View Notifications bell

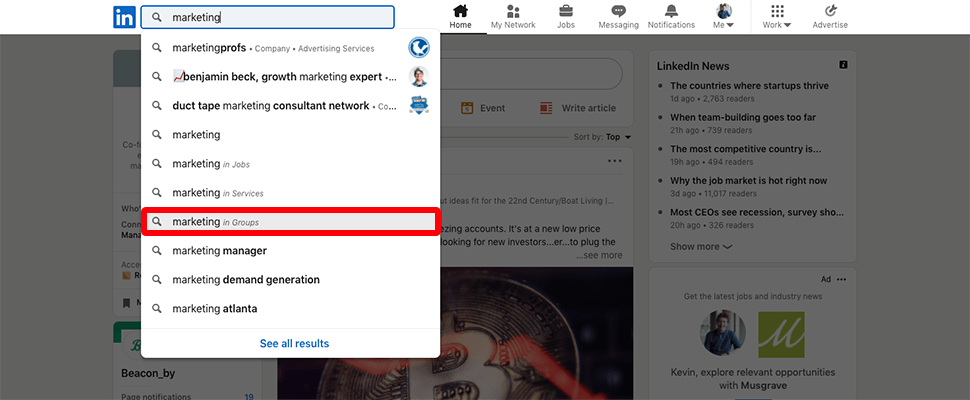(x=671, y=17)
